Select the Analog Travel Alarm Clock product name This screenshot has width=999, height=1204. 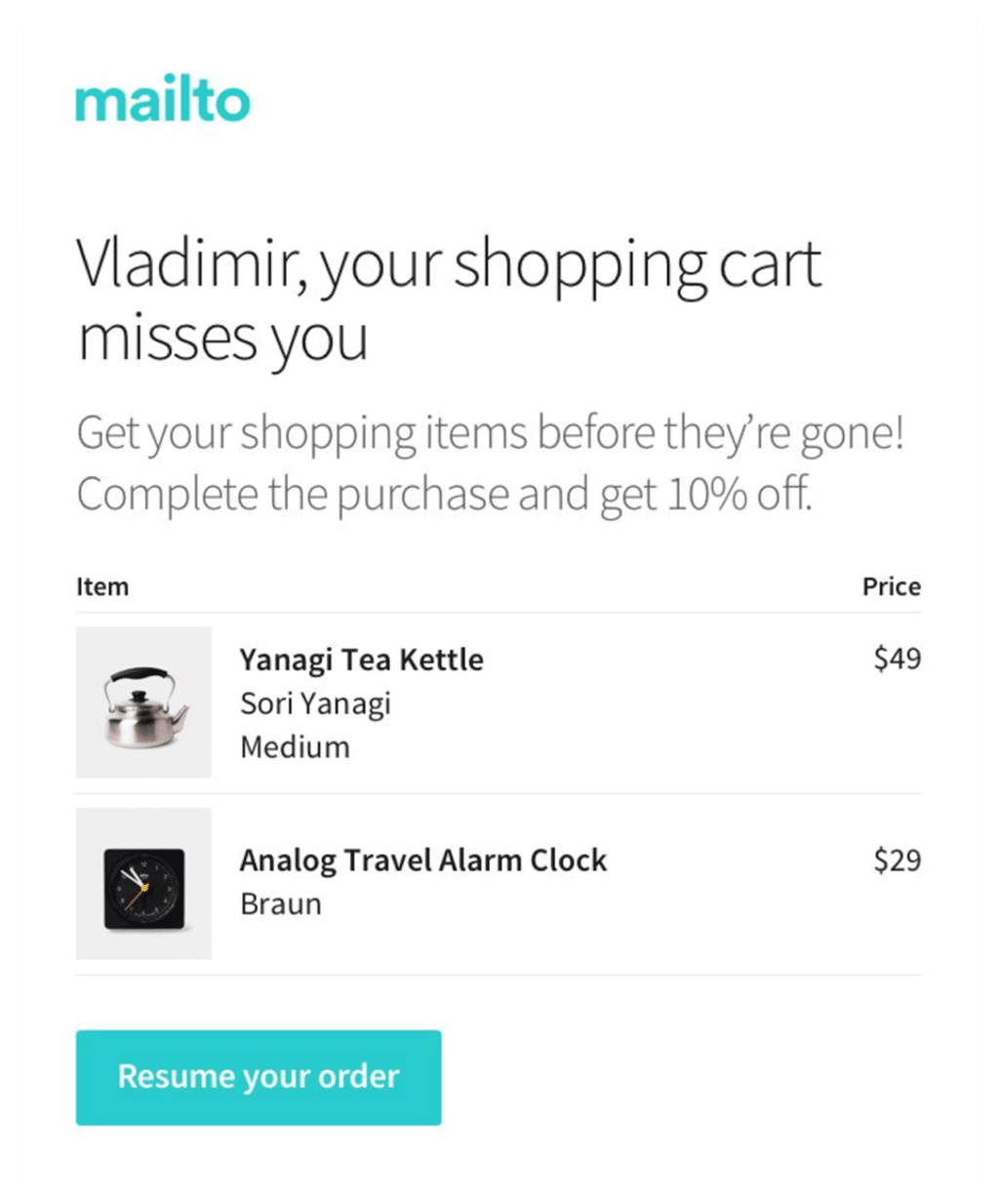point(423,861)
